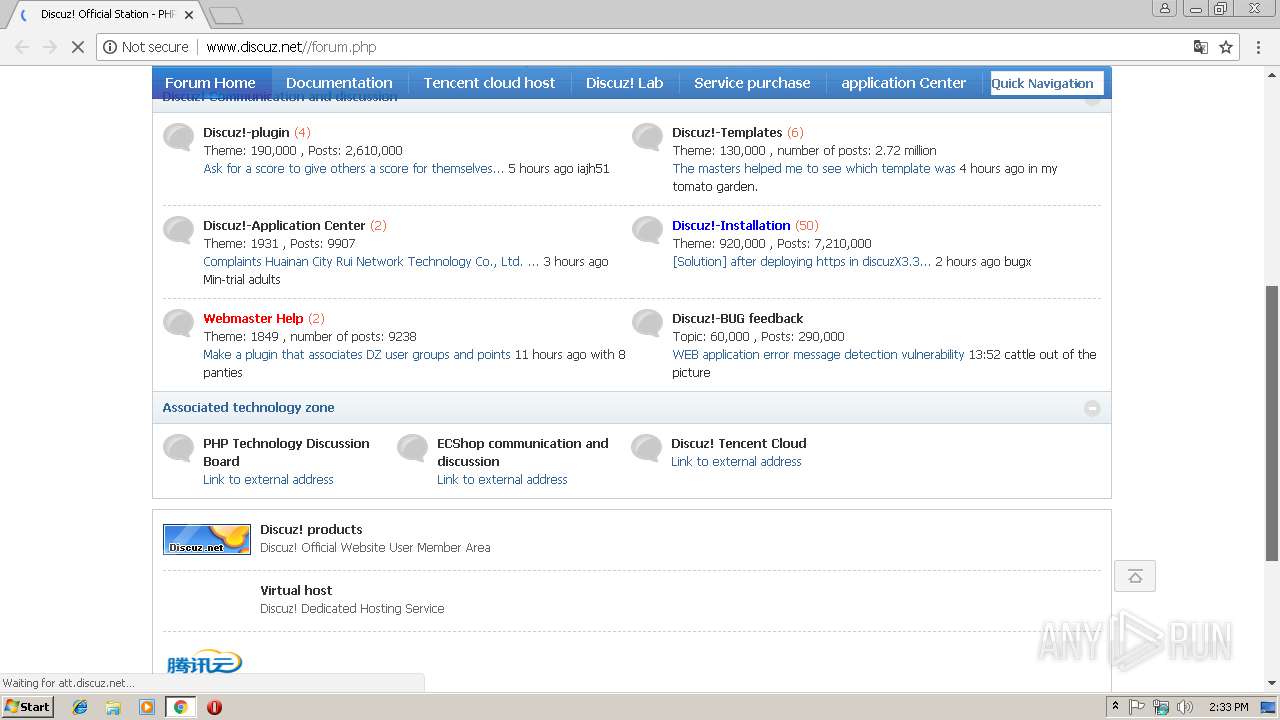
Task: Open Internet Explorer from the taskbar
Action: [80, 707]
